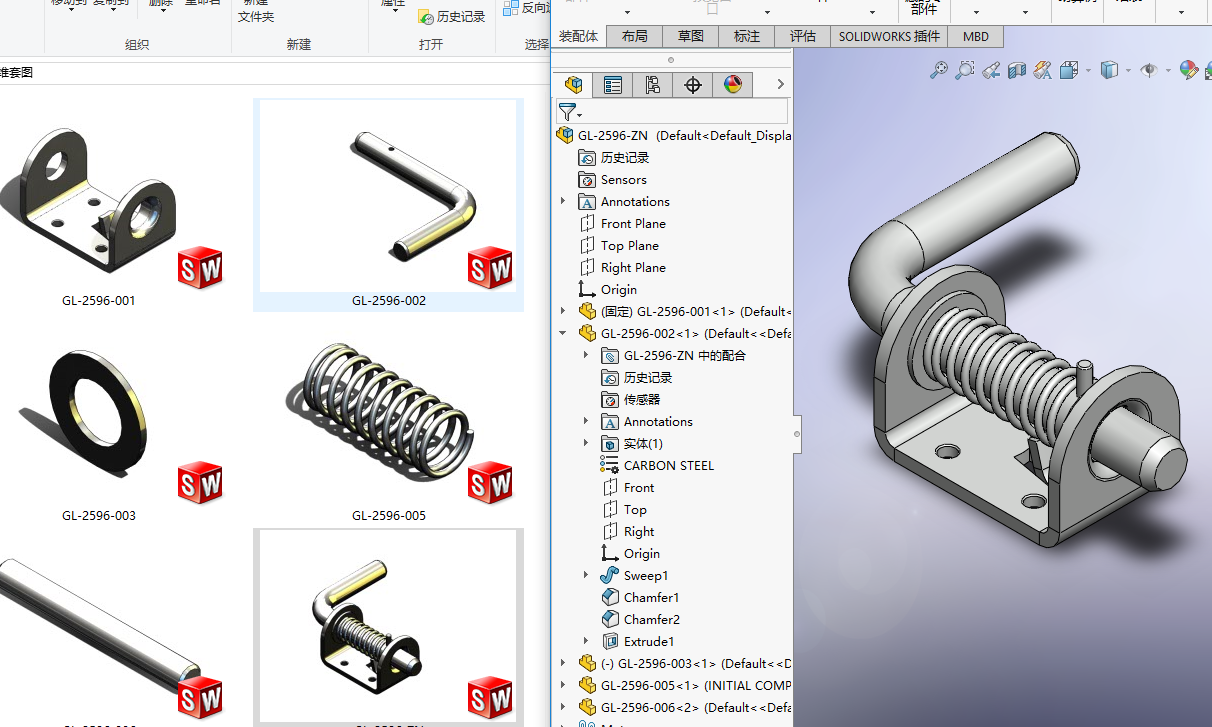The height and width of the screenshot is (727, 1212).
Task: Expand the top-level Annotations folder
Action: pos(563,201)
